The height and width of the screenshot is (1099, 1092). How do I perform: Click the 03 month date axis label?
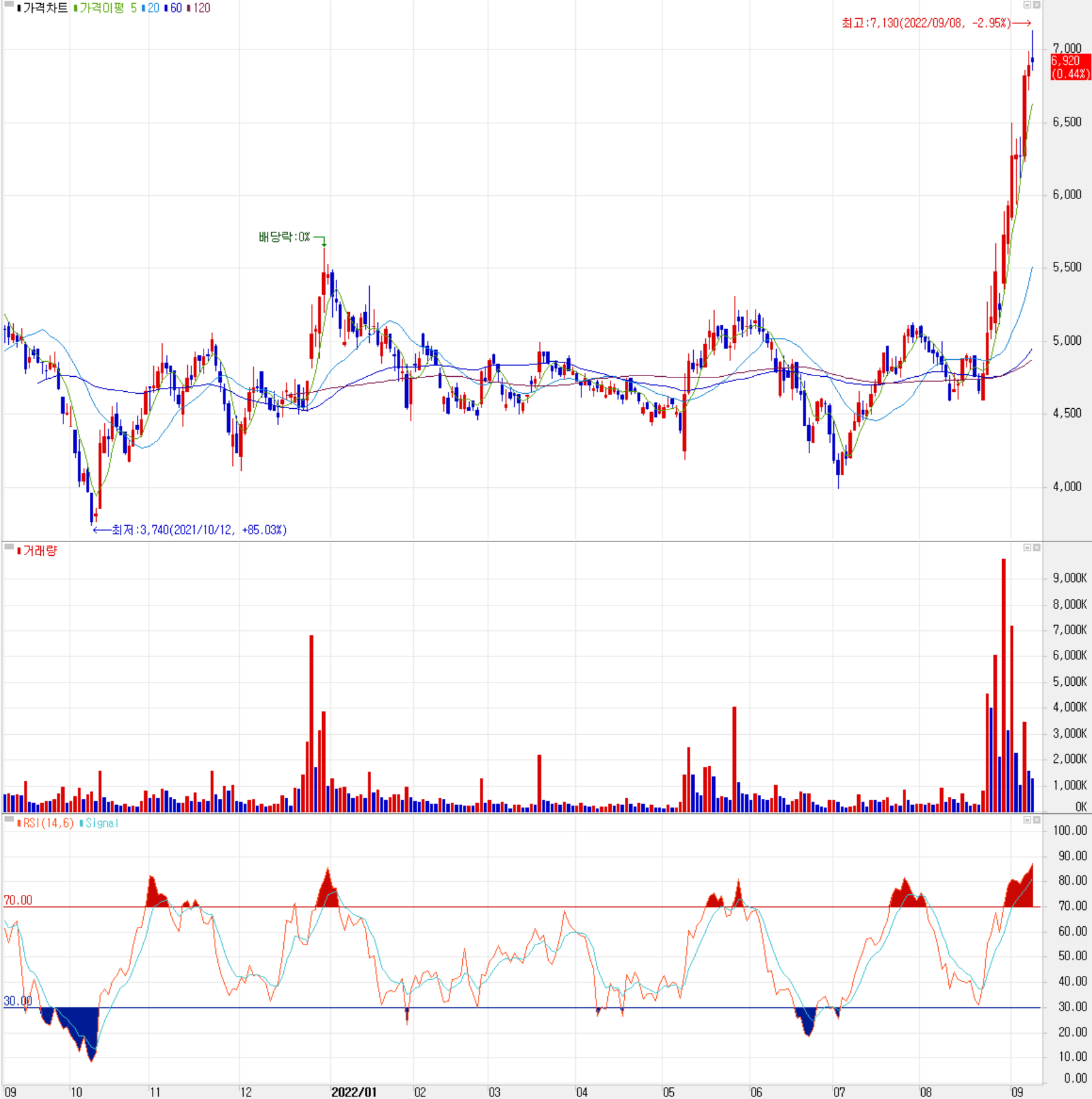pyautogui.click(x=495, y=1092)
